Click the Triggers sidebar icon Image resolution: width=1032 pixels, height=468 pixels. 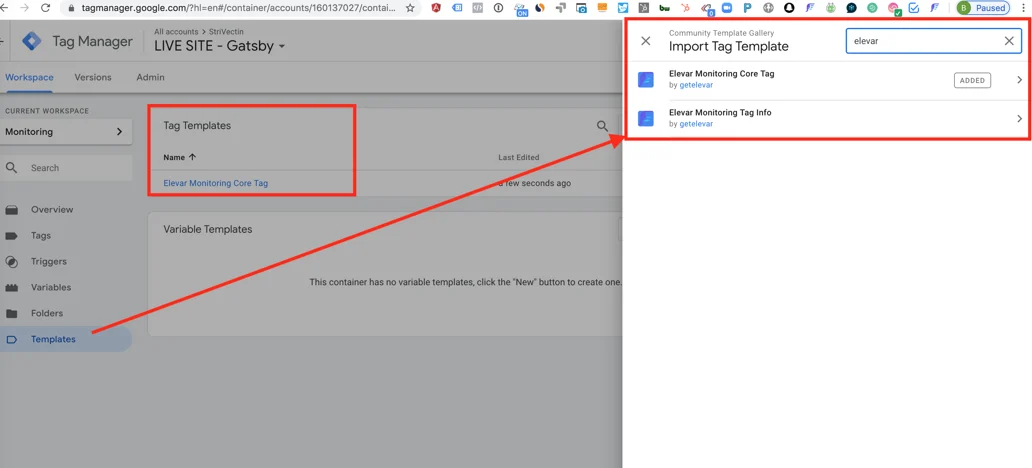point(11,261)
